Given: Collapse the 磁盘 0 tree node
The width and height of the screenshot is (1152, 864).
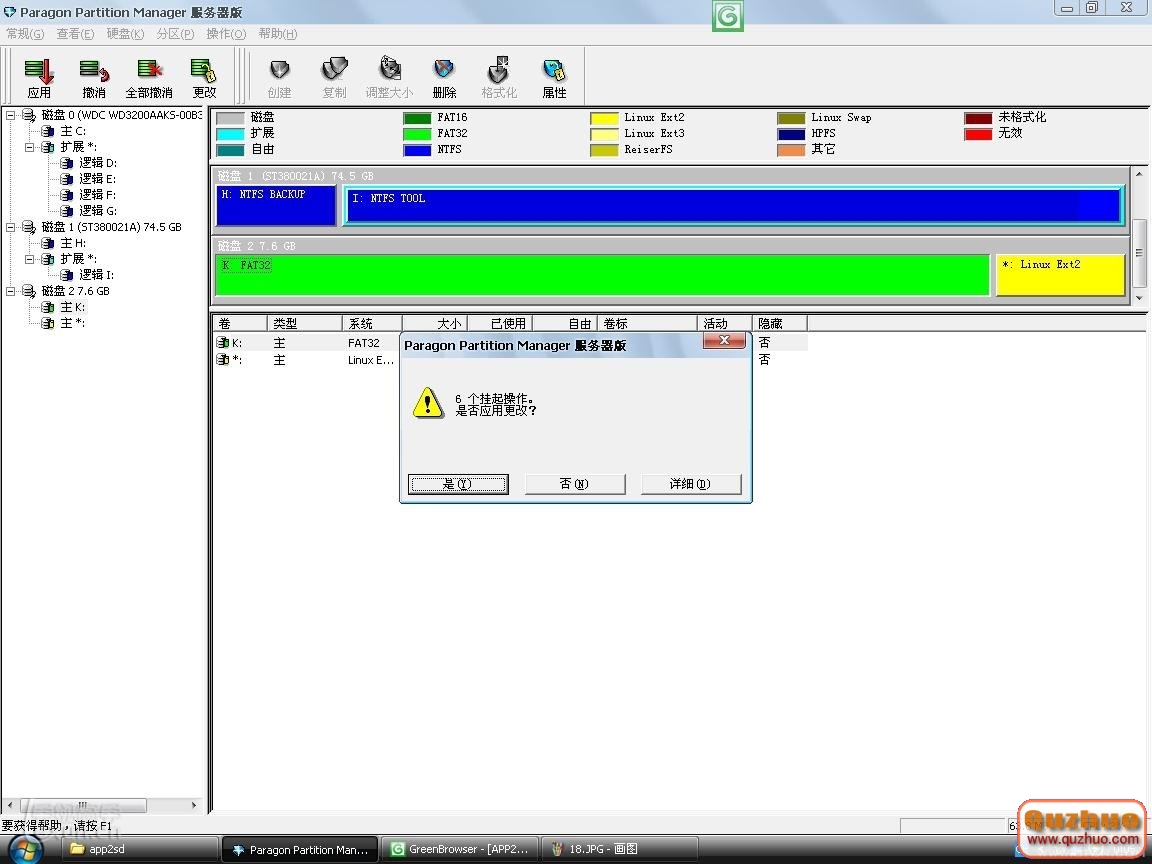Looking at the screenshot, I should 11,115.
